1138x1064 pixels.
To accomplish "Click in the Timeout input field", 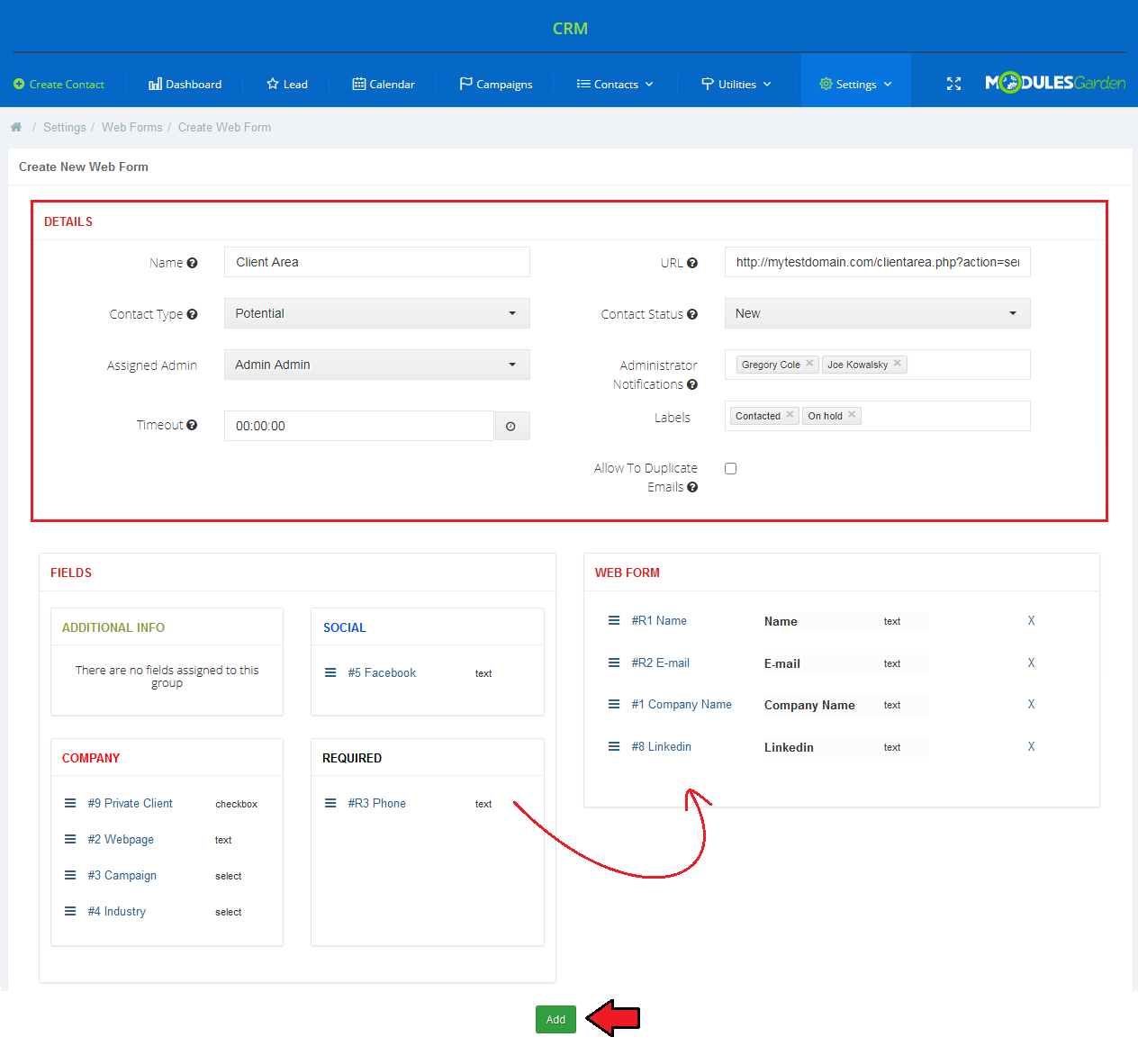I will [359, 426].
